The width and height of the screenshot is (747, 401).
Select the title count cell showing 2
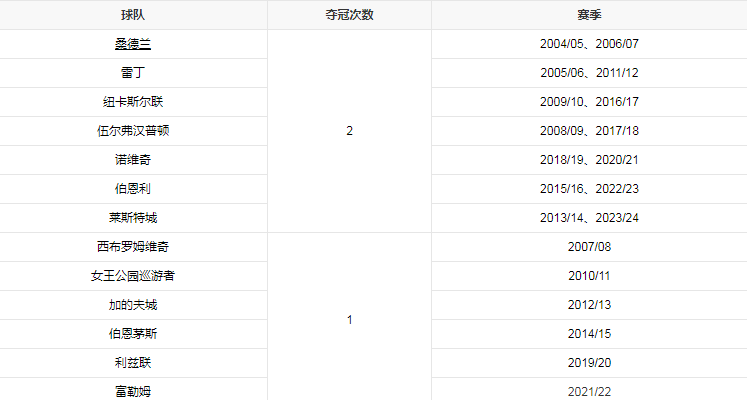[x=349, y=131]
